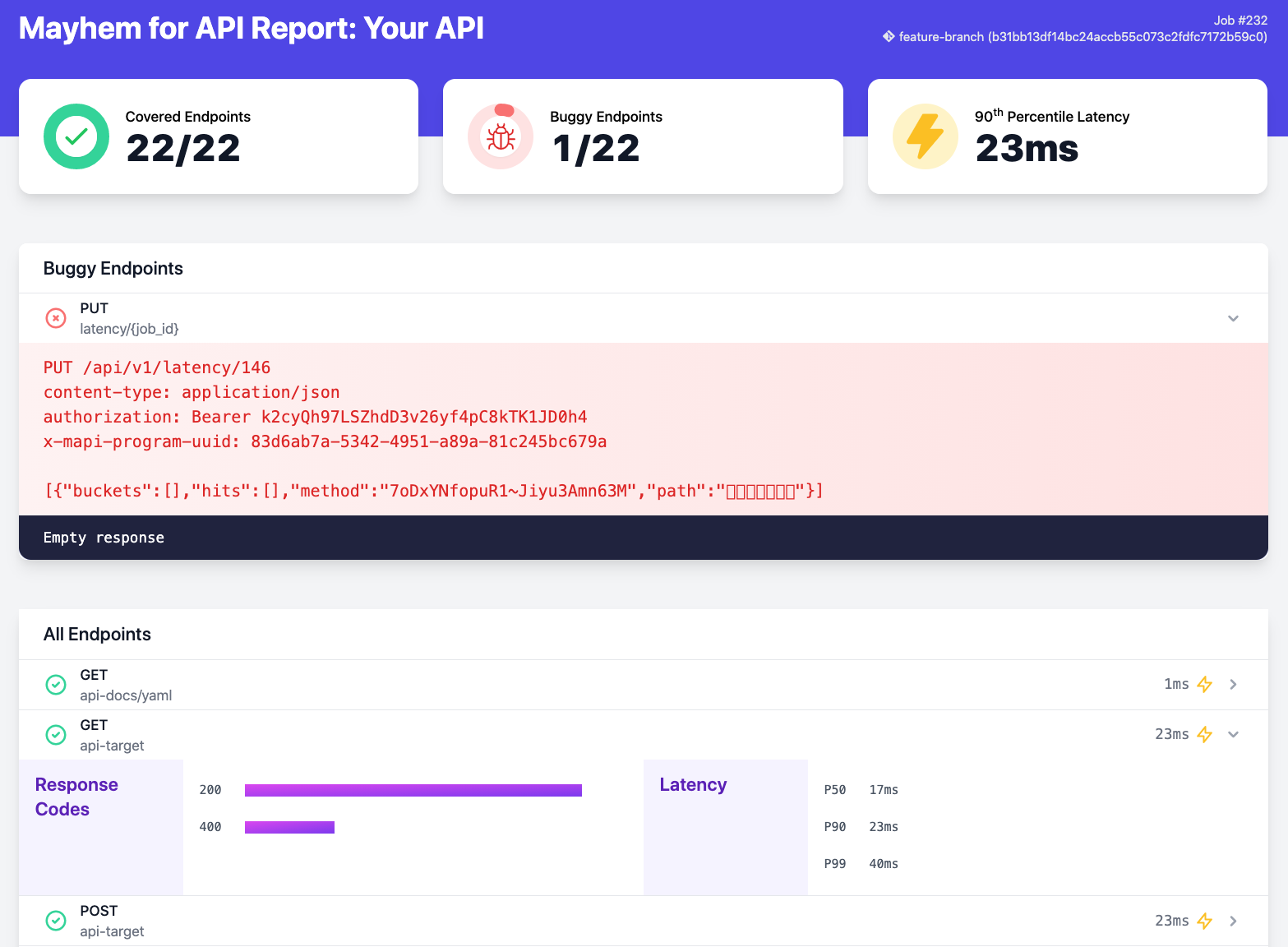Click the lightning icon on GET api-target row
1288x947 pixels.
click(x=1205, y=734)
